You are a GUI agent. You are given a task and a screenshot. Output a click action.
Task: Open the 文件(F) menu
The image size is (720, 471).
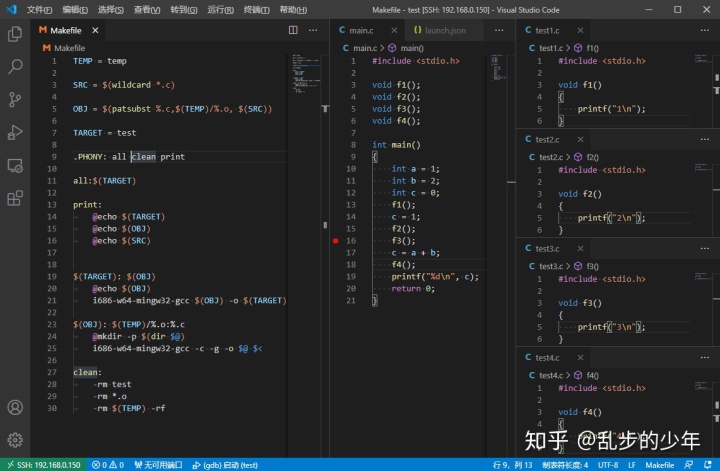tap(39, 10)
